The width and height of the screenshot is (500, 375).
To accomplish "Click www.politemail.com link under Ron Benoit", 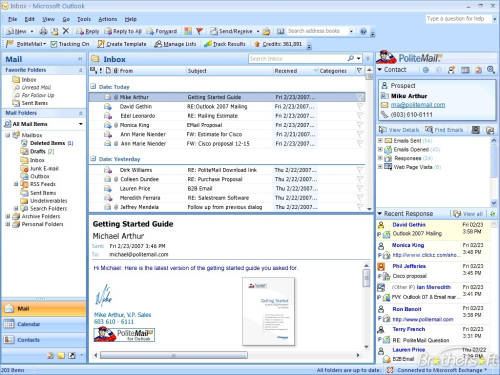I will [x=423, y=319].
